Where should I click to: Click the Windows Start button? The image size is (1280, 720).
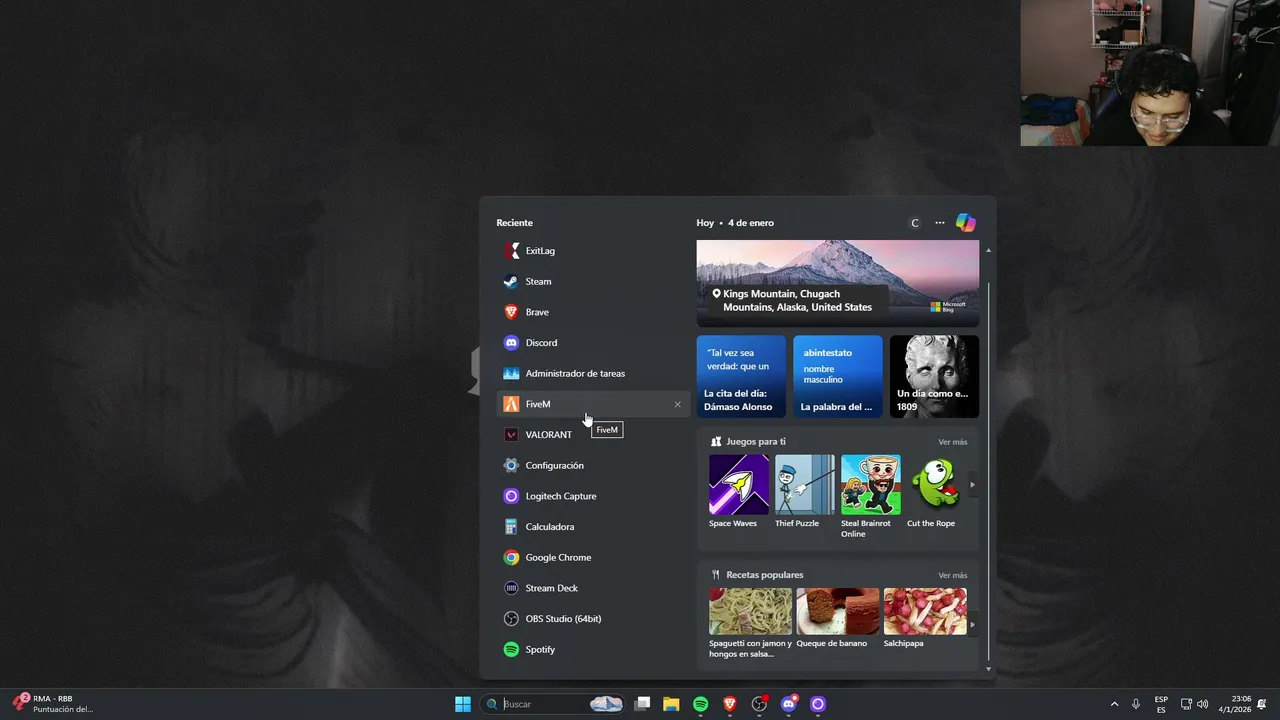click(x=463, y=704)
